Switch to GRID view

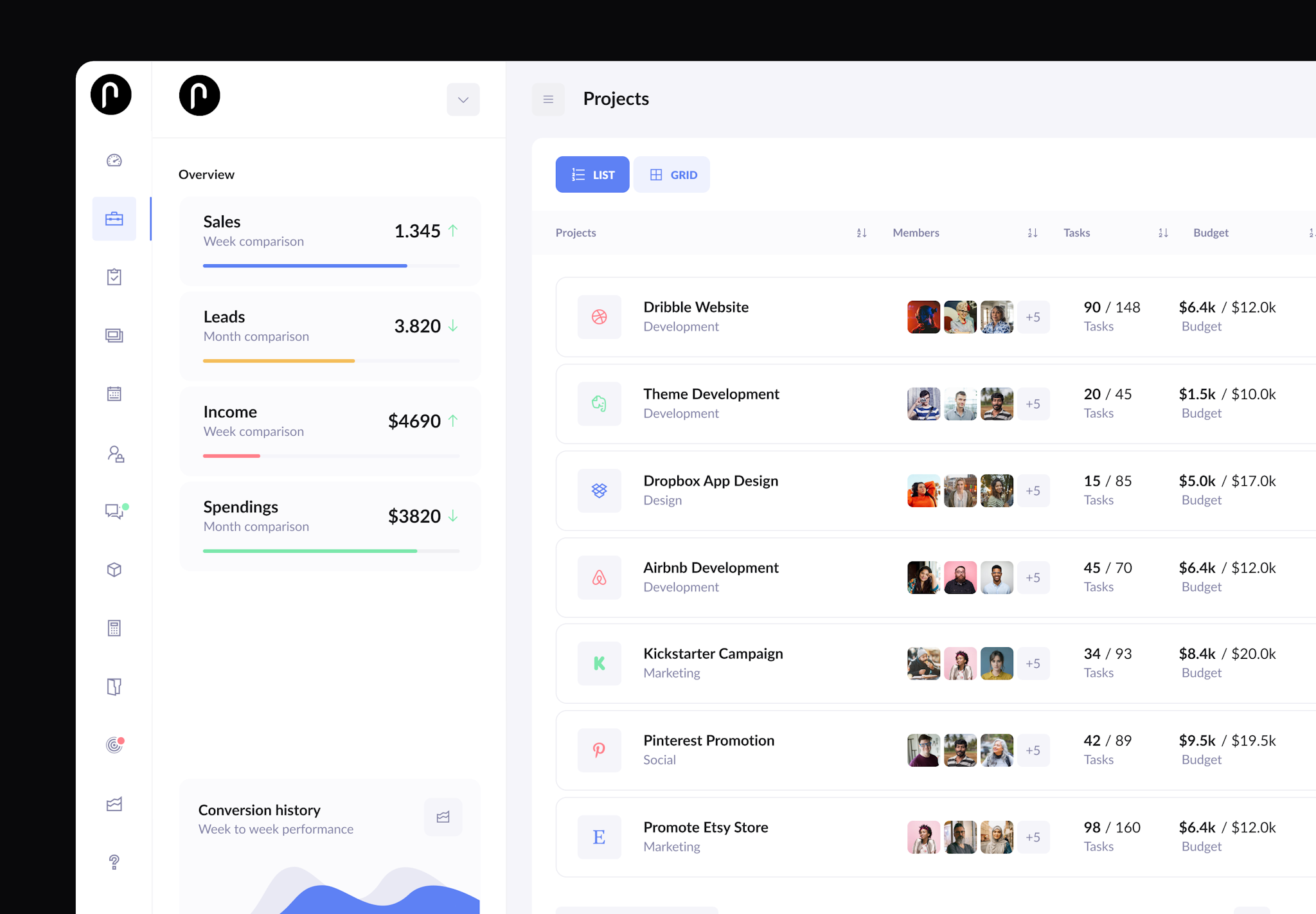[x=671, y=175]
